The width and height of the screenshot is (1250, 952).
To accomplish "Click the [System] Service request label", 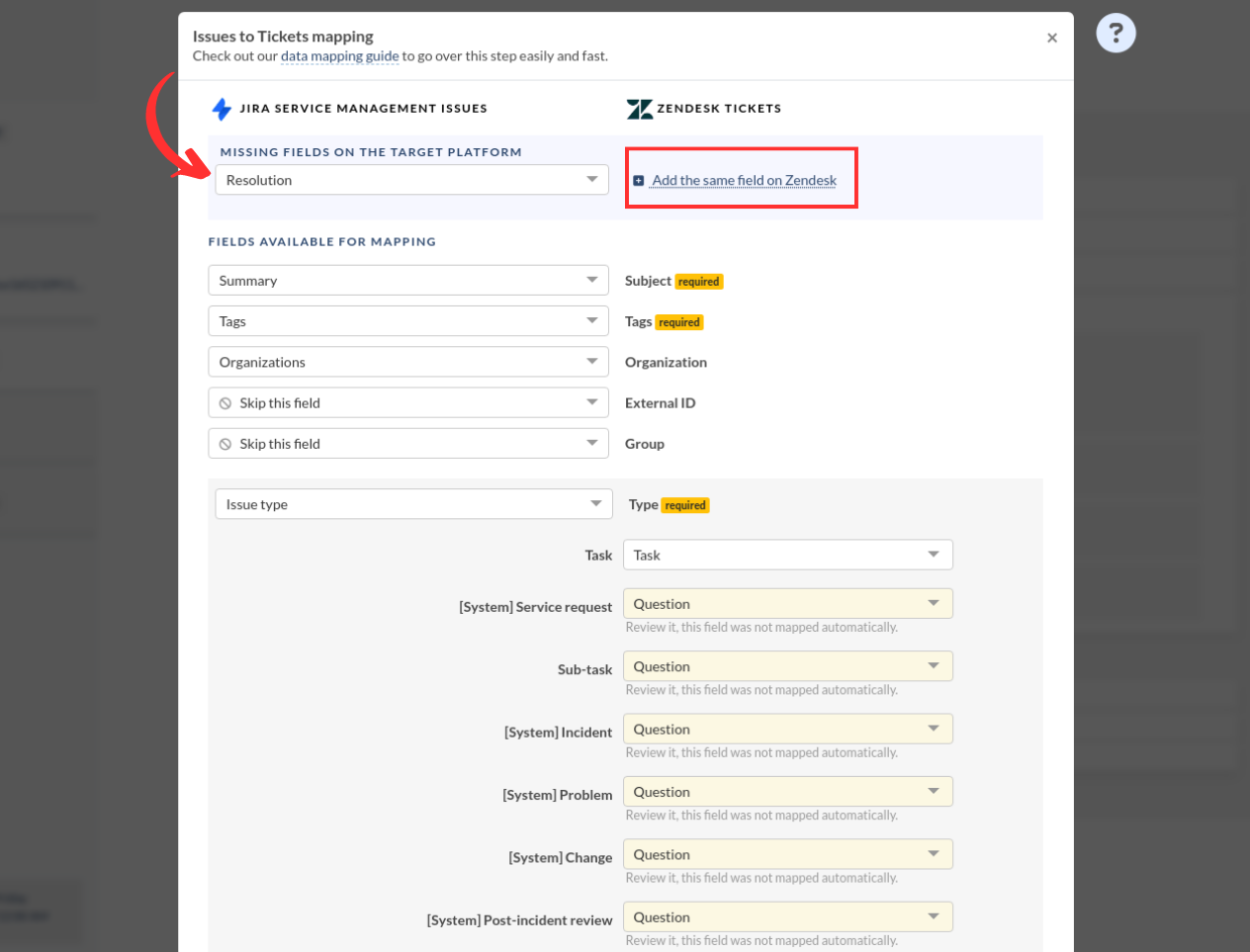I will click(x=536, y=607).
